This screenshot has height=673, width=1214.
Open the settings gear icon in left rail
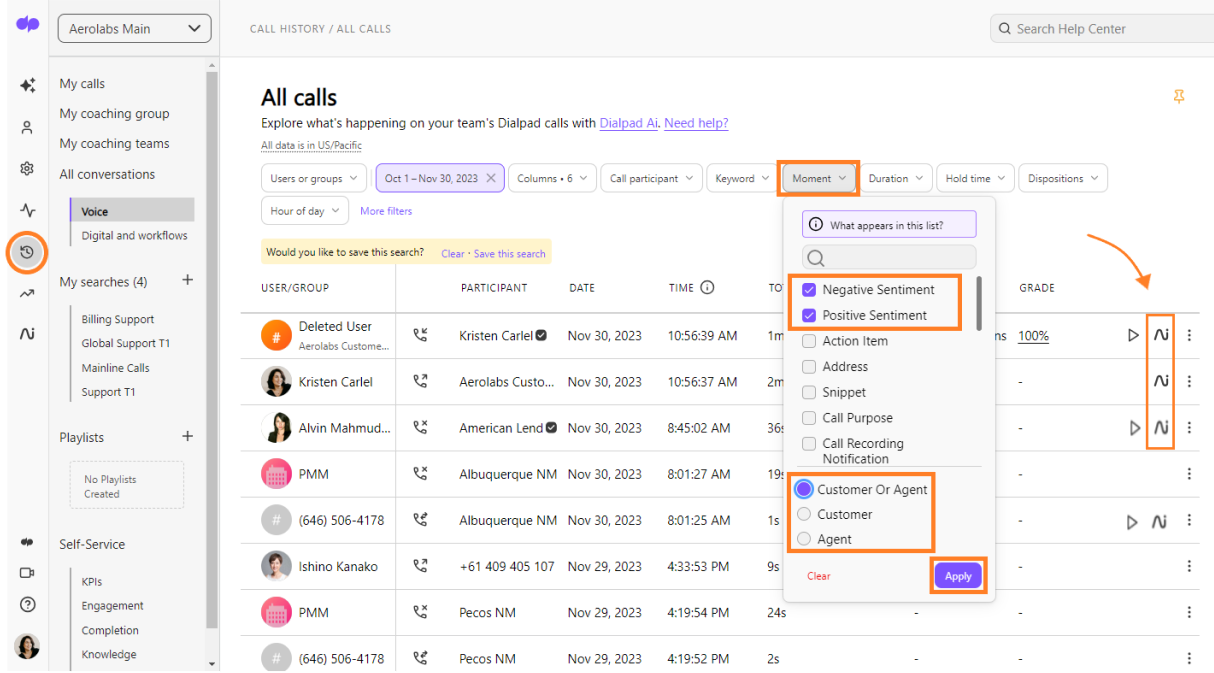28,168
